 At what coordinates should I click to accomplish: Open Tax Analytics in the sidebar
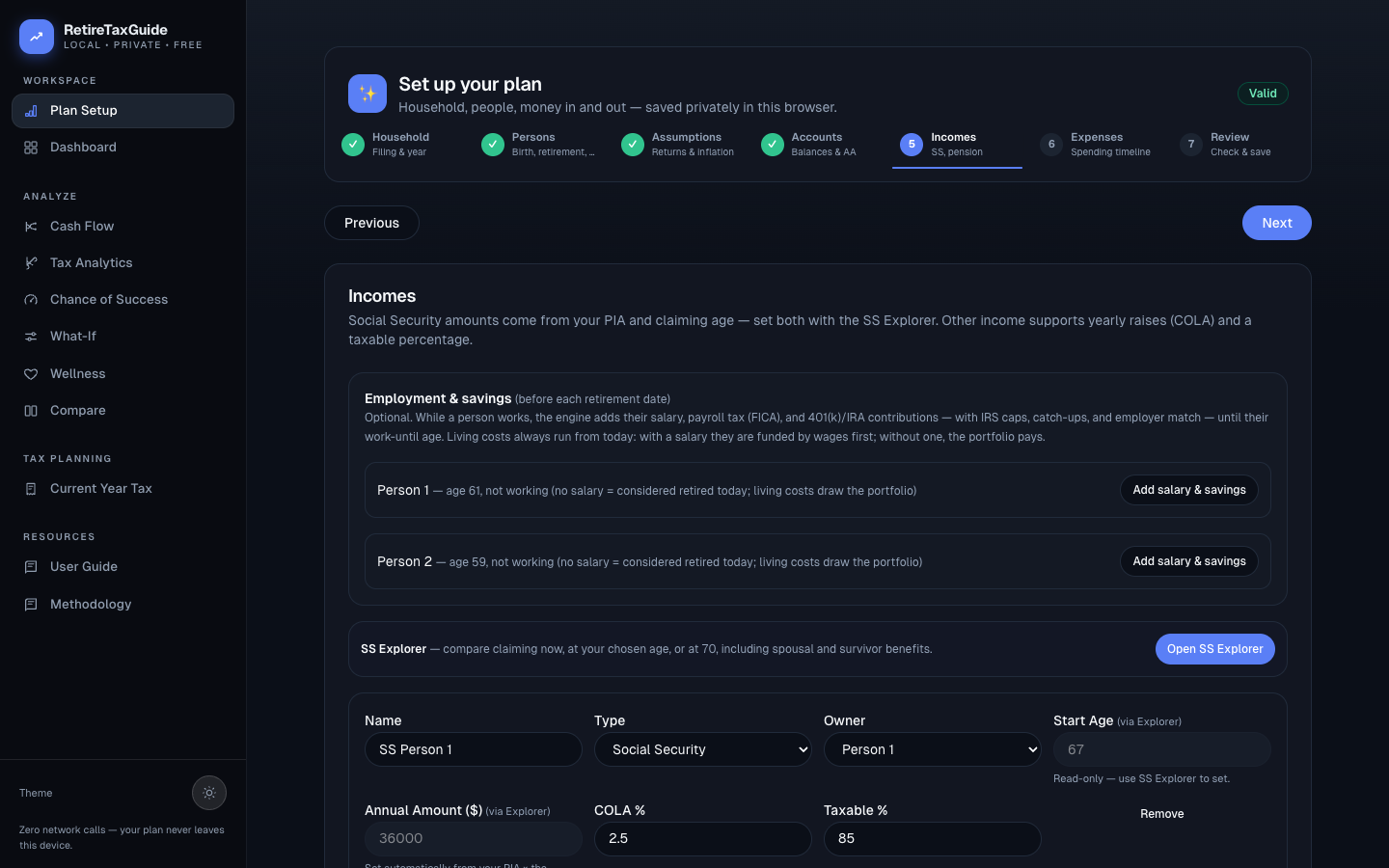[x=123, y=263]
